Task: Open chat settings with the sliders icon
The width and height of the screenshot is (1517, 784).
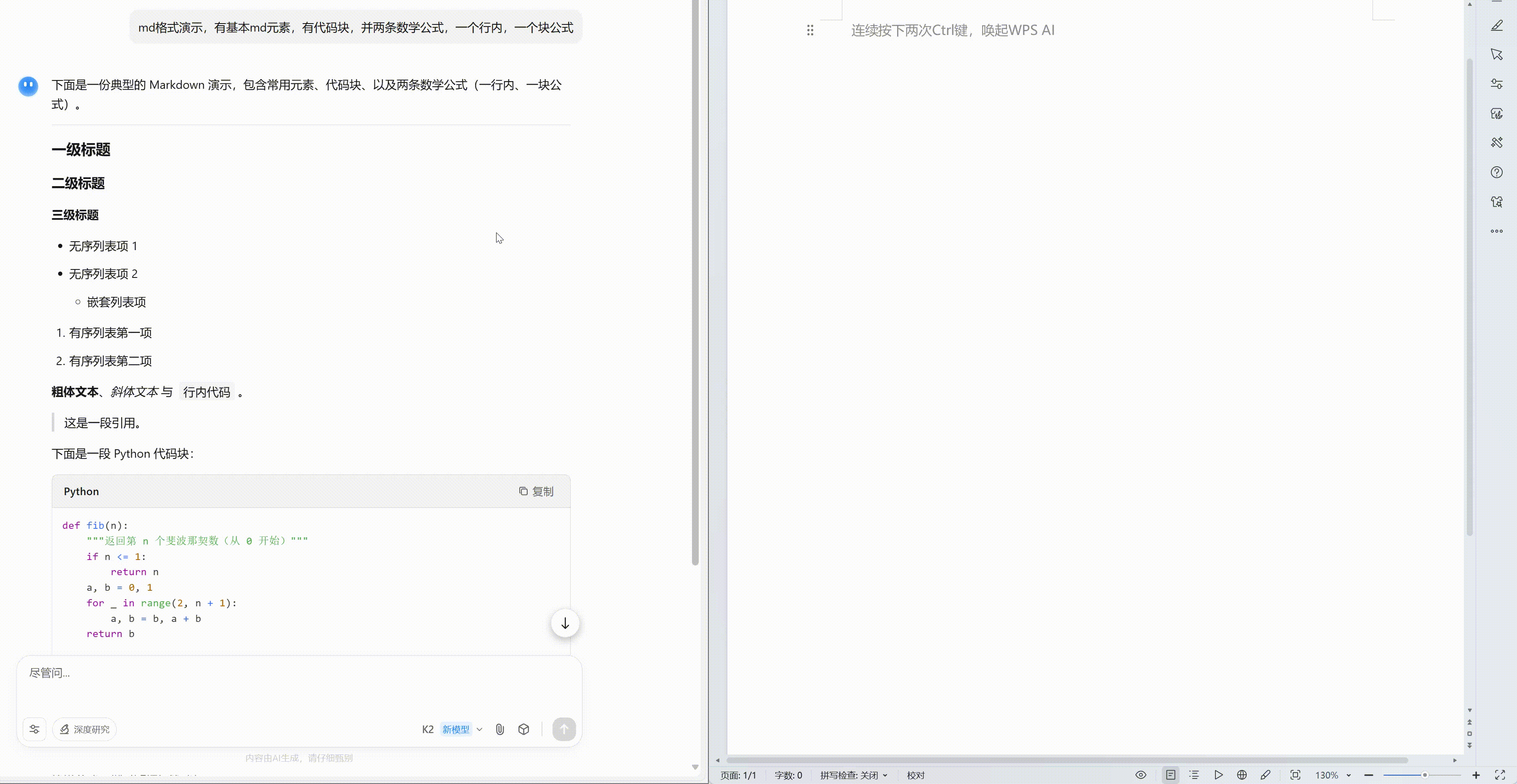Action: coord(34,729)
